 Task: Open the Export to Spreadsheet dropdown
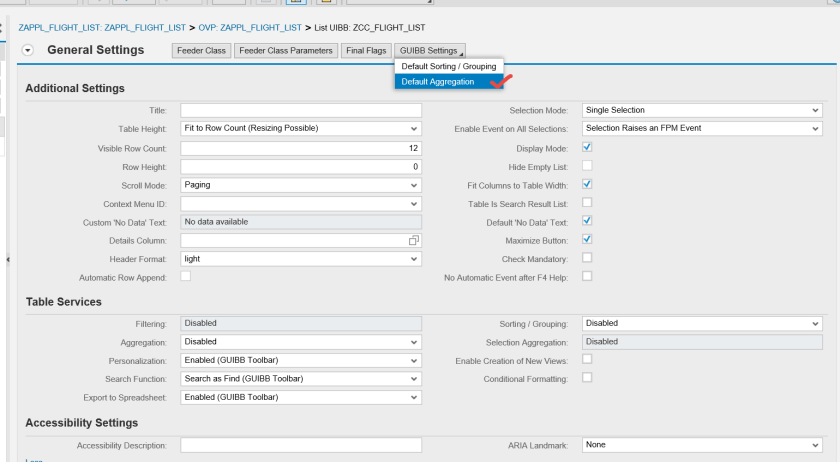coord(301,397)
